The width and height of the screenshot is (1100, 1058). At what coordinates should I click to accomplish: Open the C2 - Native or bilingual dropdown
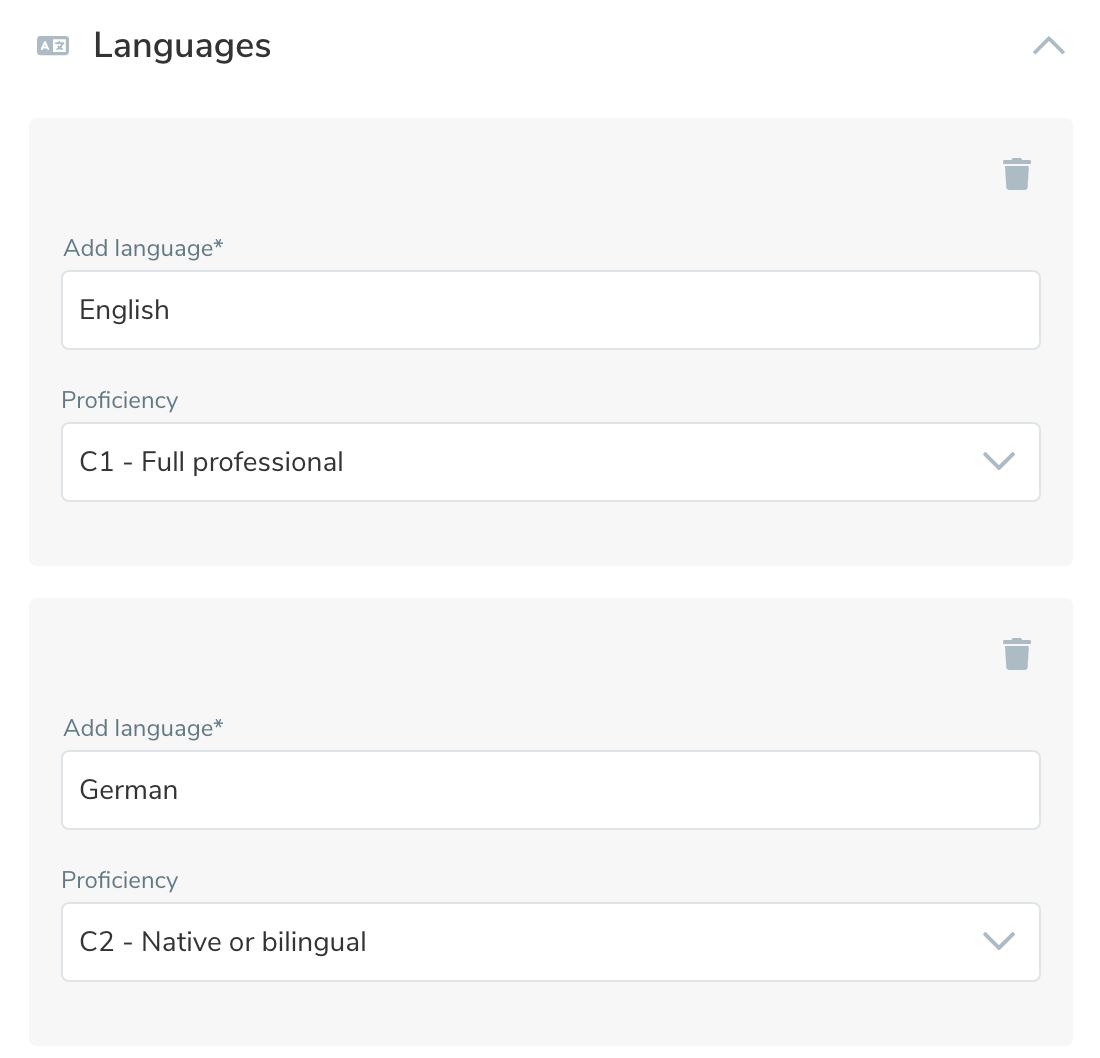550,942
